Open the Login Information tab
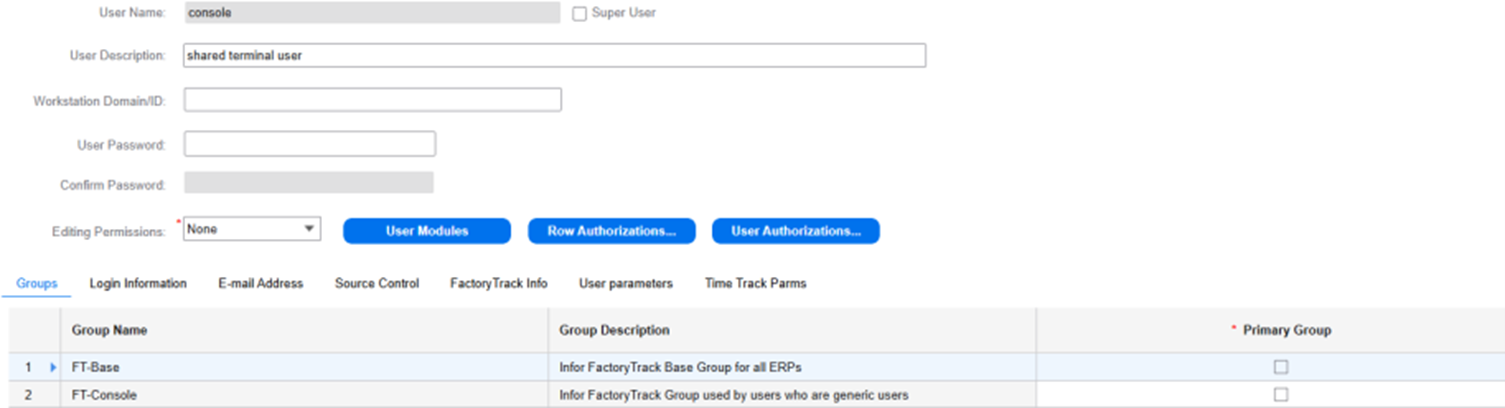Viewport: 1505px width, 408px height. (x=138, y=283)
